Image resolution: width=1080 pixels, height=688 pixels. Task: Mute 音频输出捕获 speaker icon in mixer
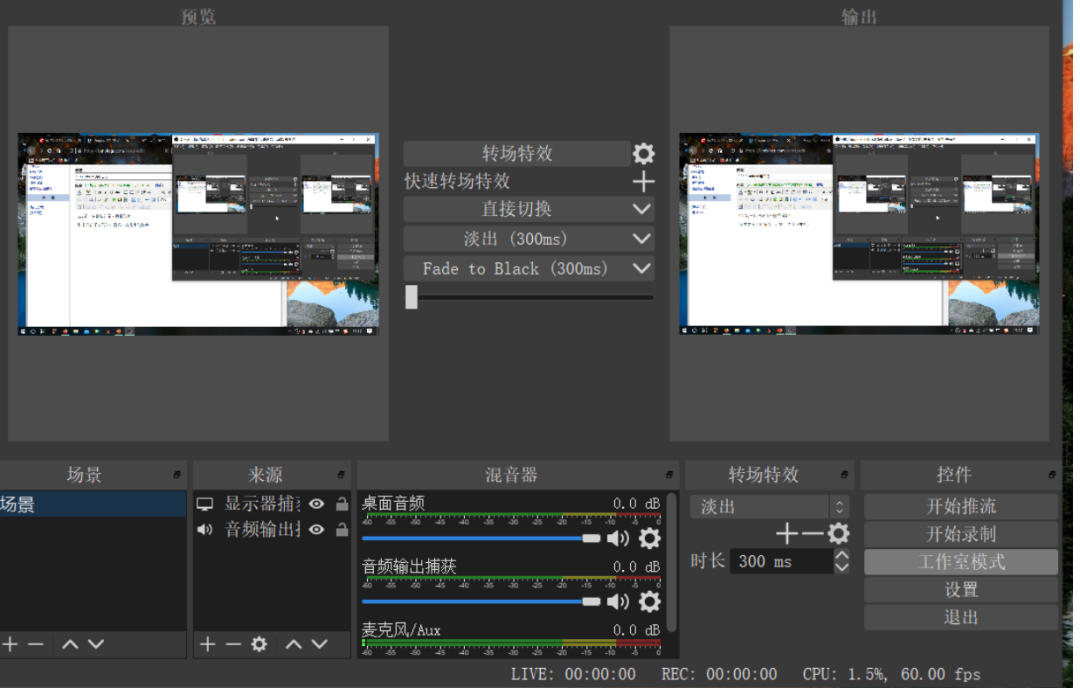618,601
